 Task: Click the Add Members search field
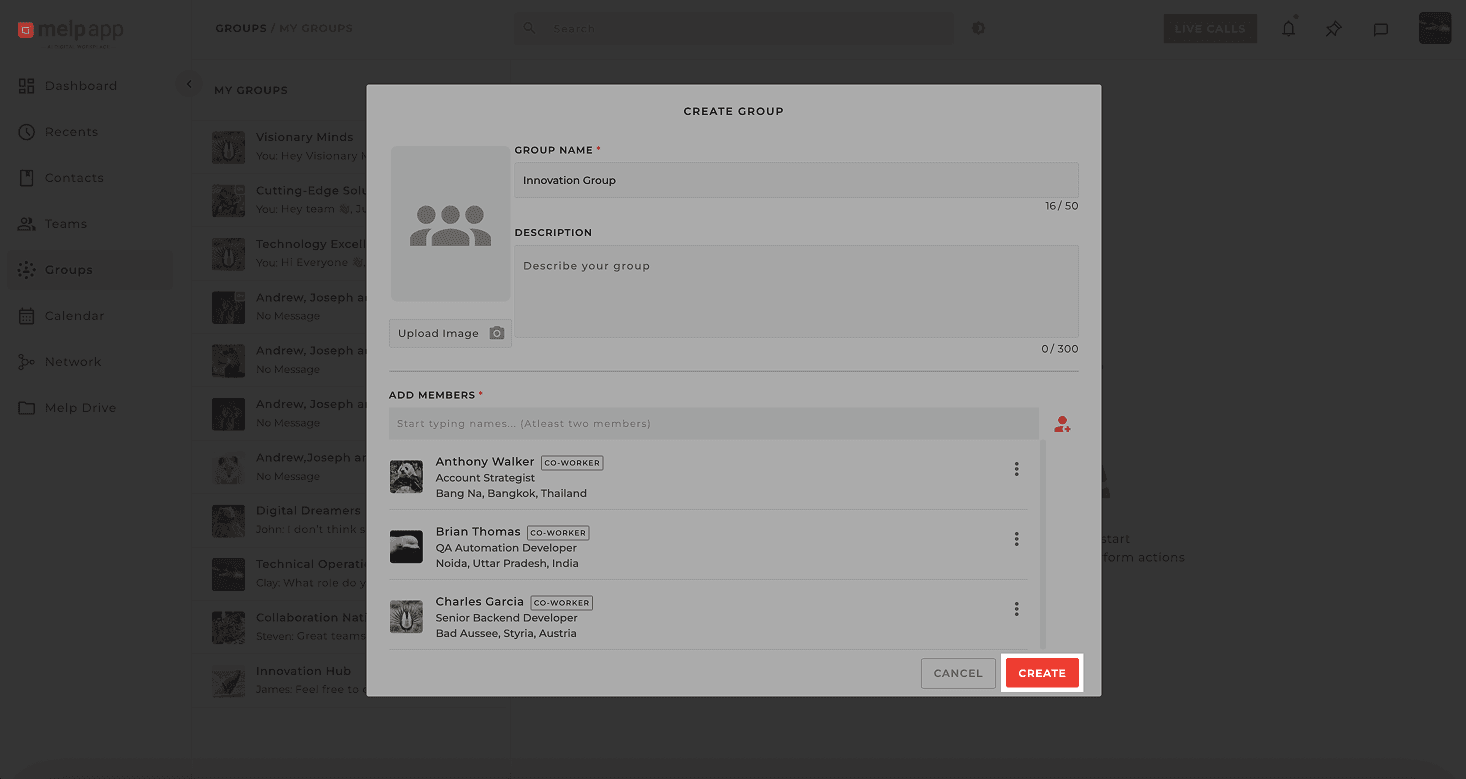(x=712, y=424)
